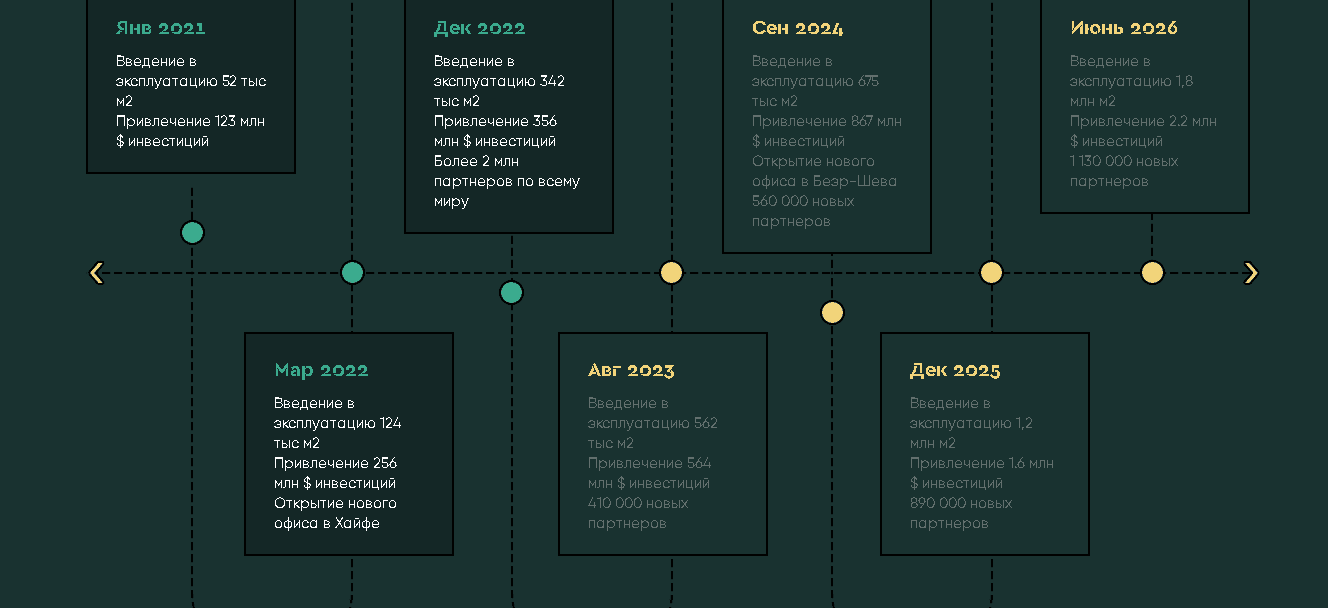Screen dimensions: 1328x608
Task: Click the Июнь 2026 card heading
Action: (1124, 28)
